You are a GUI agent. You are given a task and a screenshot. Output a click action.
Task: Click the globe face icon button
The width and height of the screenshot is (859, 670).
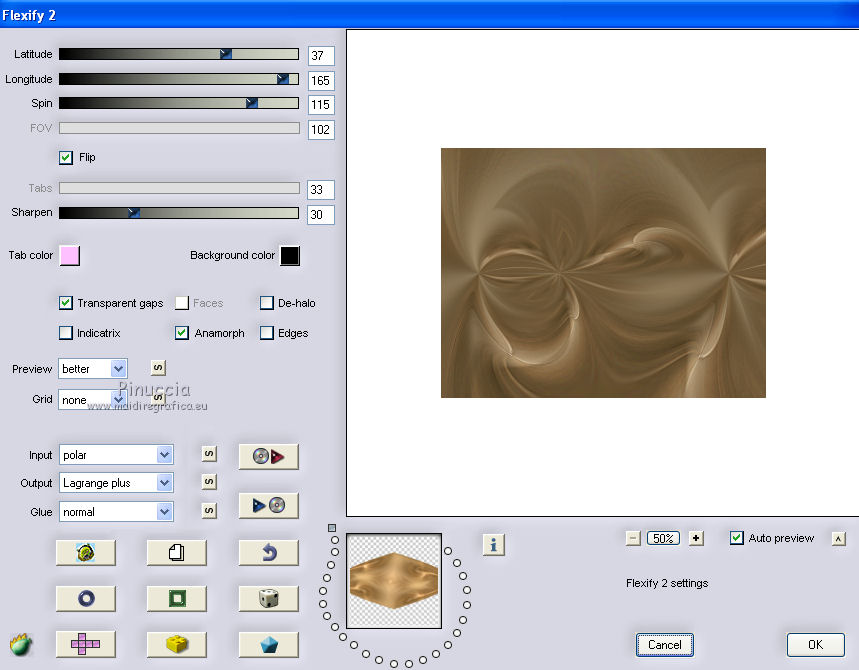point(85,552)
